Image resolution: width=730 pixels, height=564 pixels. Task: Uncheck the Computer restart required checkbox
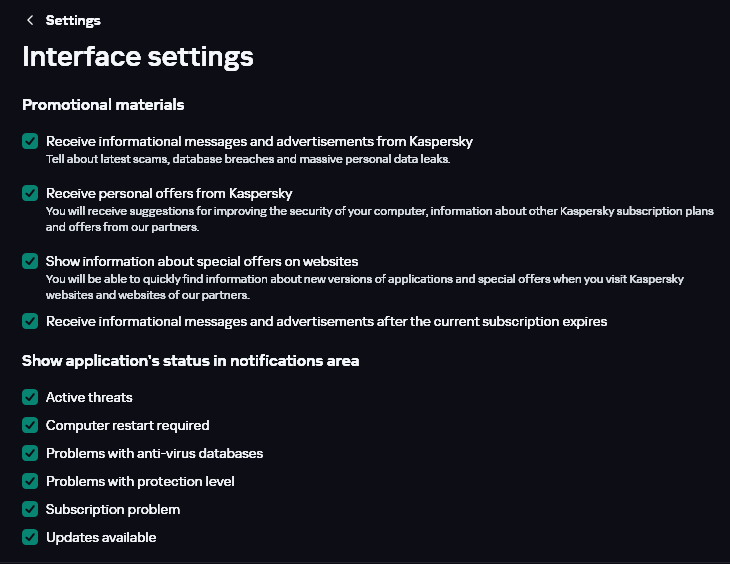(30, 425)
